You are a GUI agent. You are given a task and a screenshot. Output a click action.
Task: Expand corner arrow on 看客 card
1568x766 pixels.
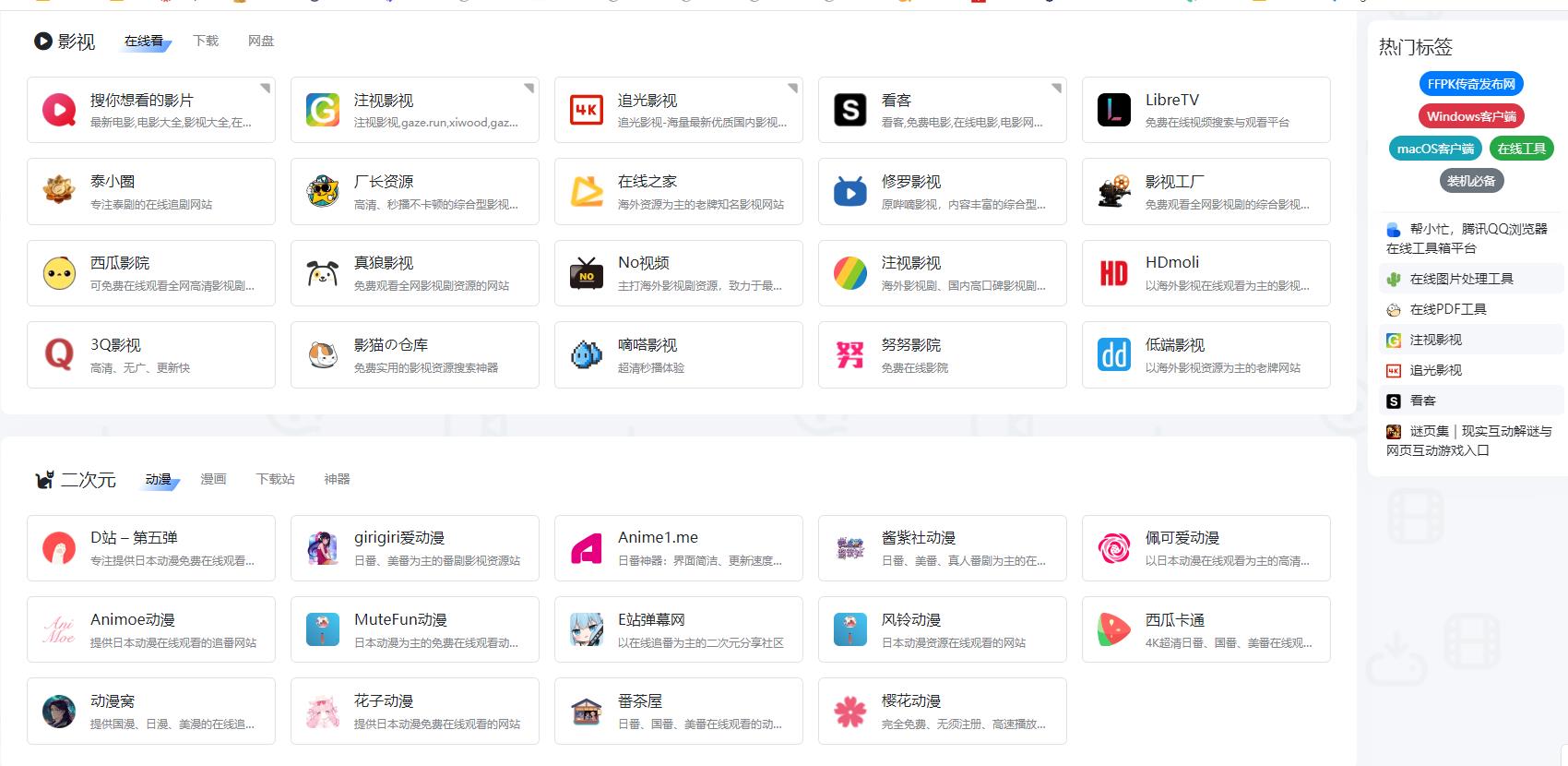(1057, 88)
